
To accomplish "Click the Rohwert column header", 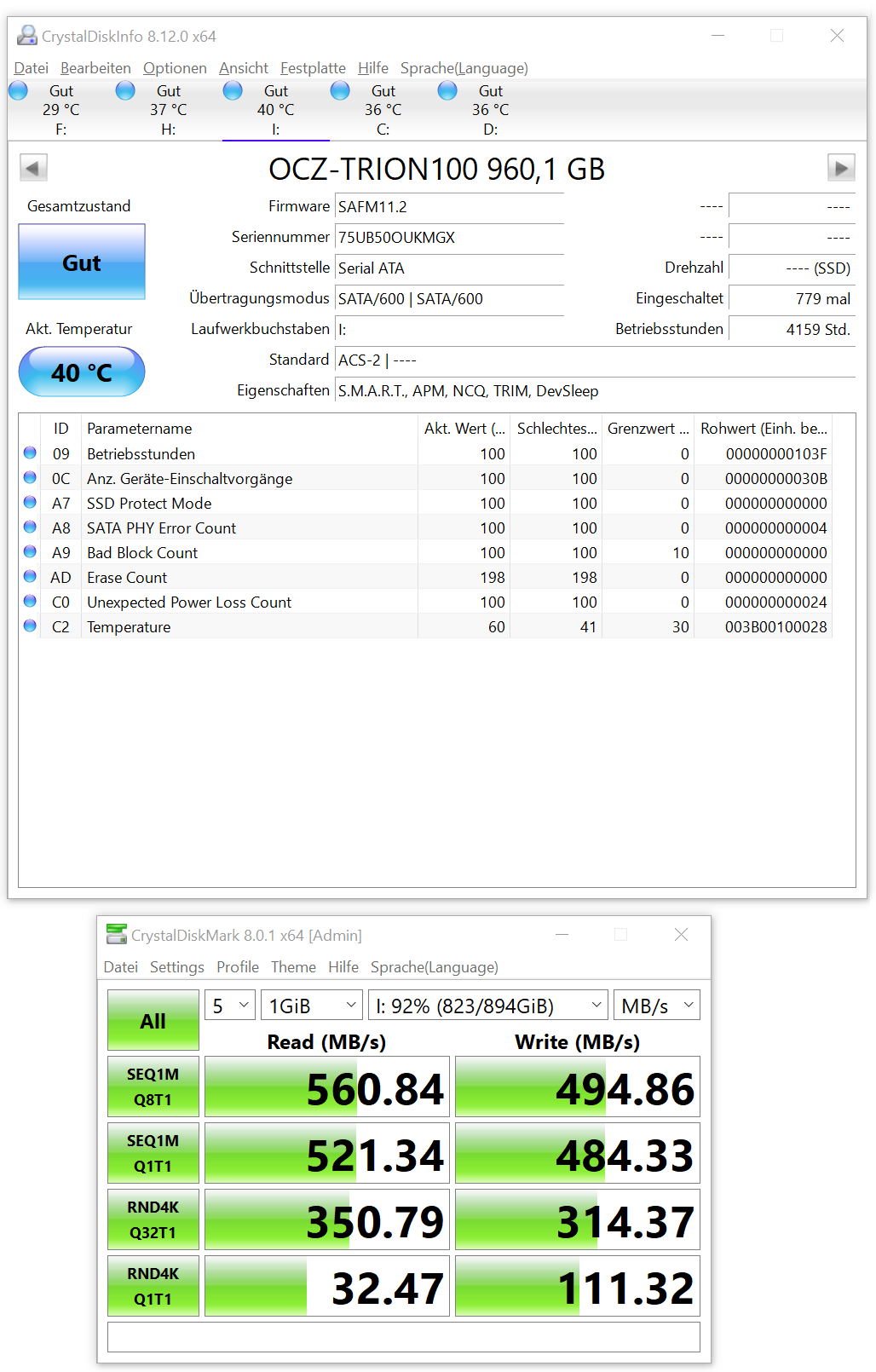I will 764,428.
